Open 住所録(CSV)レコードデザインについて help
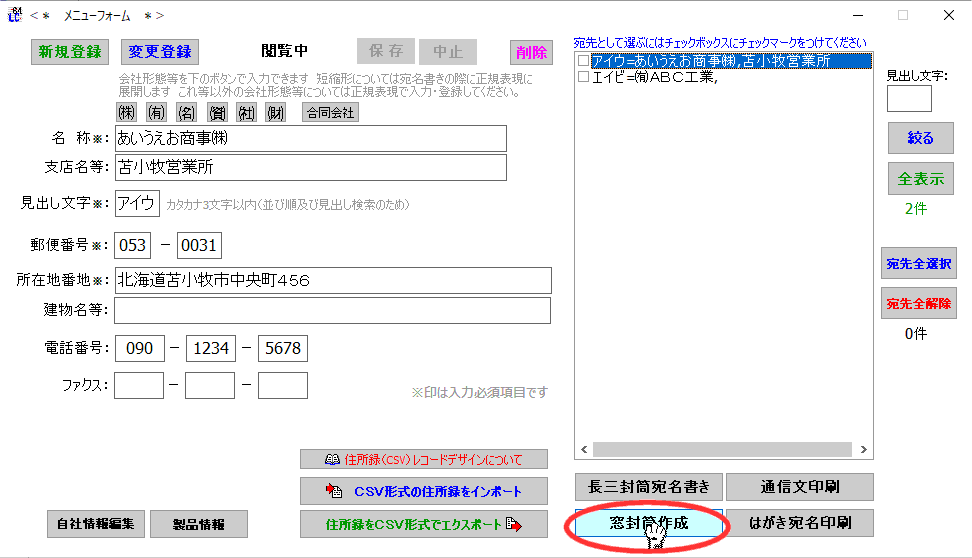 [x=424, y=459]
